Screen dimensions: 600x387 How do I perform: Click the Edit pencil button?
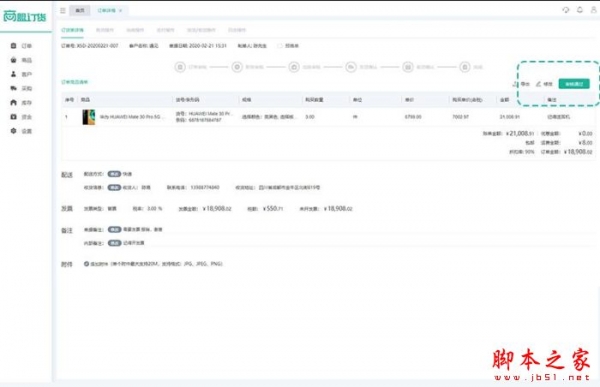click(x=544, y=84)
